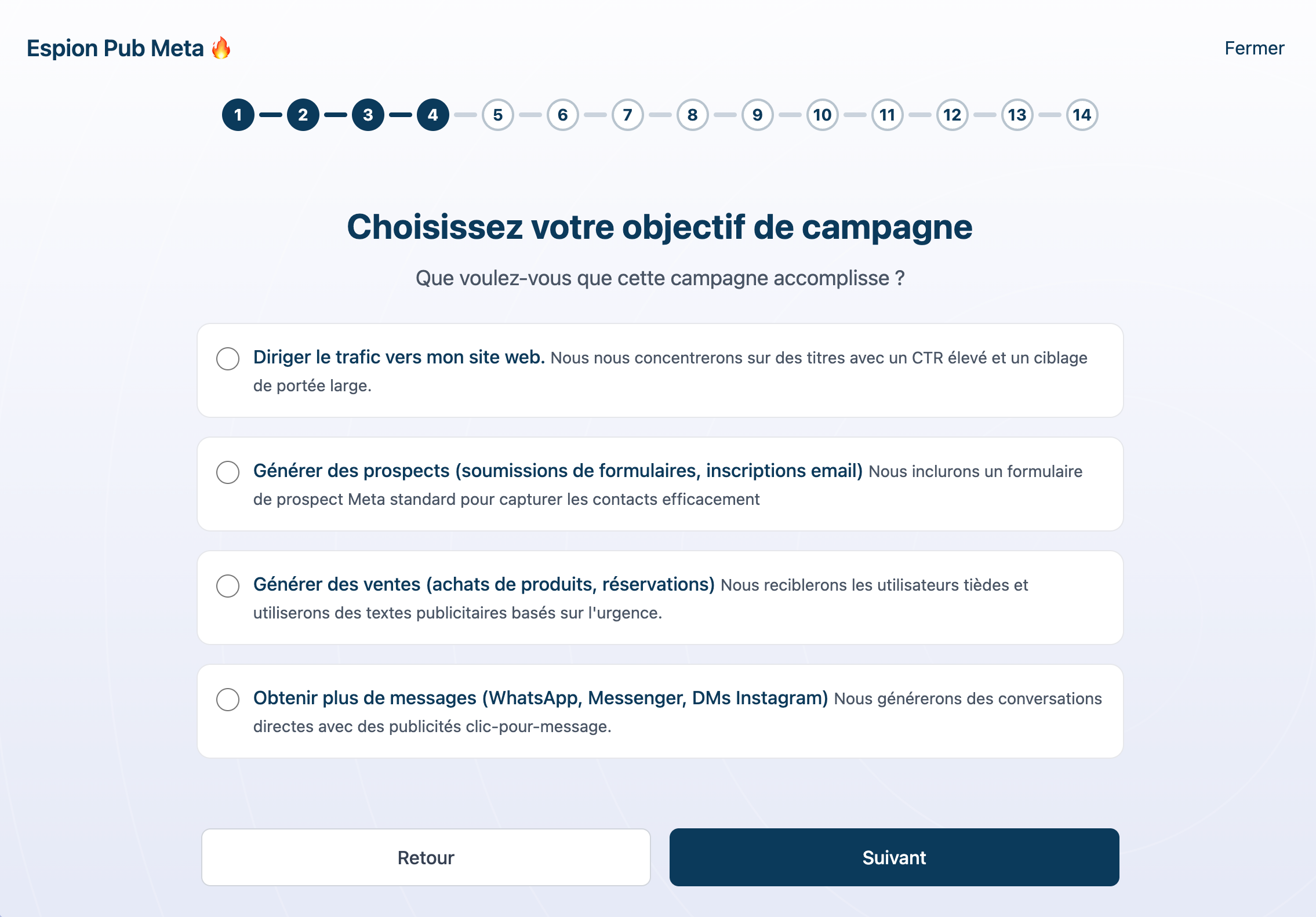The height and width of the screenshot is (917, 1316).
Task: Navigate to step 12 circle
Action: pos(953,115)
